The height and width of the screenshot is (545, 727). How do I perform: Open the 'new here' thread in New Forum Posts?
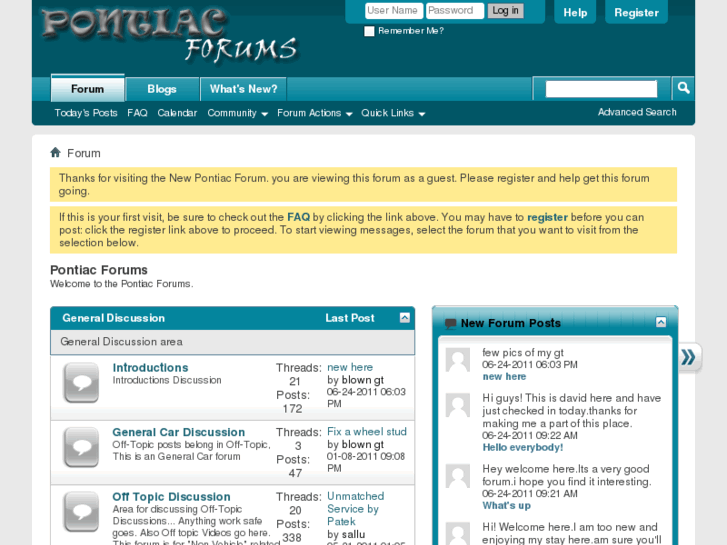[x=504, y=377]
